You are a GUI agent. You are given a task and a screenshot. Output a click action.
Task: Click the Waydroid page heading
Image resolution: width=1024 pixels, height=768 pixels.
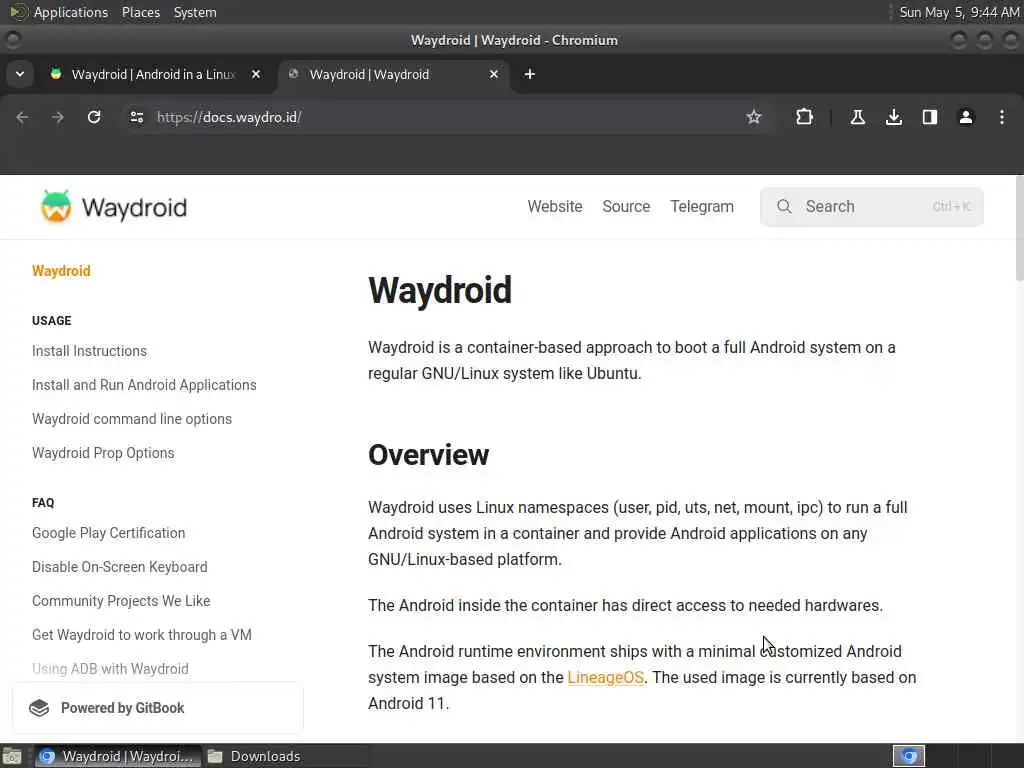pyautogui.click(x=440, y=290)
